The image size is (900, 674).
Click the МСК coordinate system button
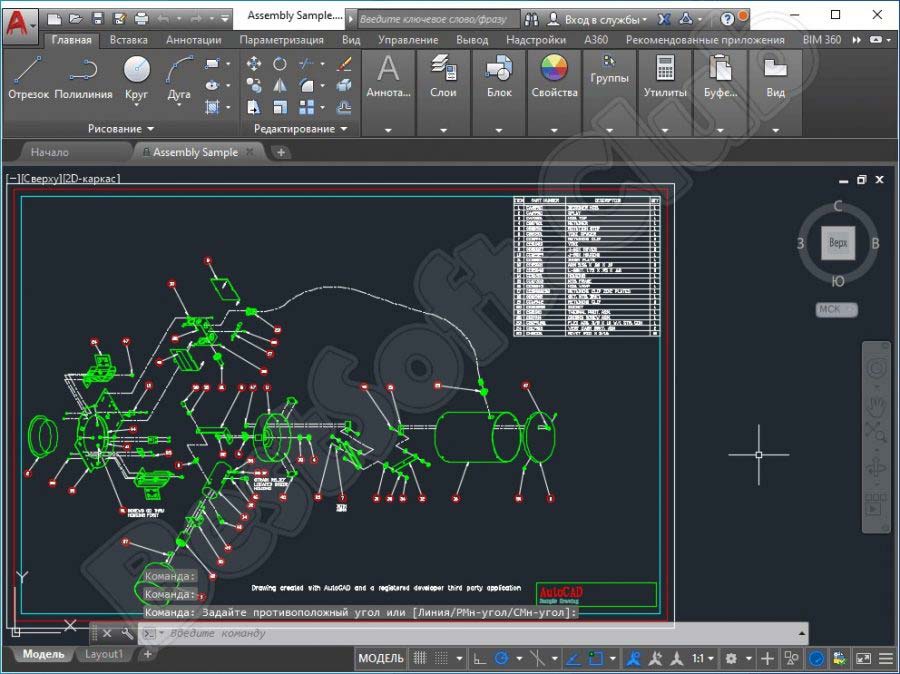pos(836,309)
